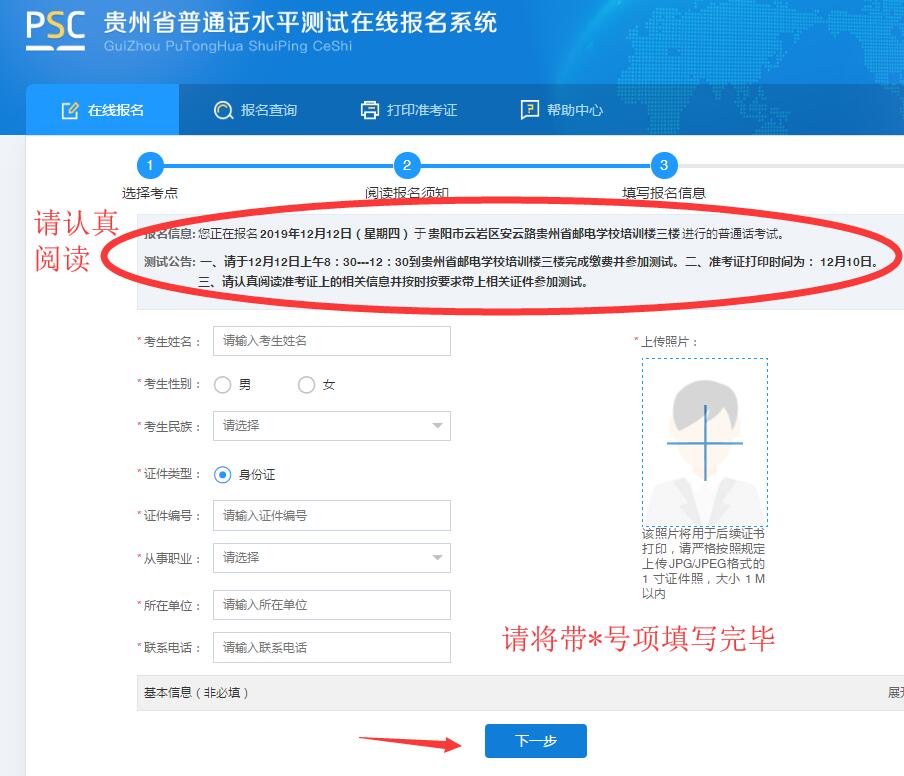This screenshot has width=904, height=776.
Task: Select the 身份证 ID type radio
Action: coord(223,475)
